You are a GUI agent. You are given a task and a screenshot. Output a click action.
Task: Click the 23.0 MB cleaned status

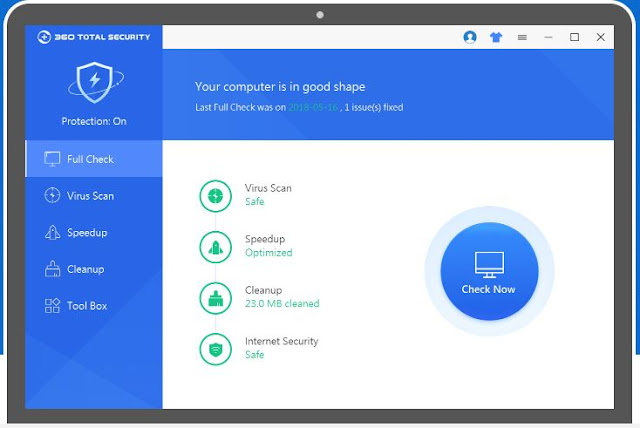282,304
